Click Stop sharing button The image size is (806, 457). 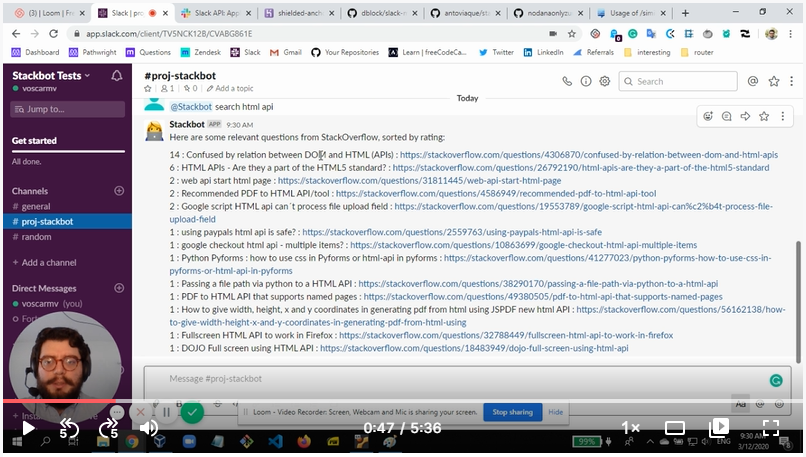(x=512, y=412)
